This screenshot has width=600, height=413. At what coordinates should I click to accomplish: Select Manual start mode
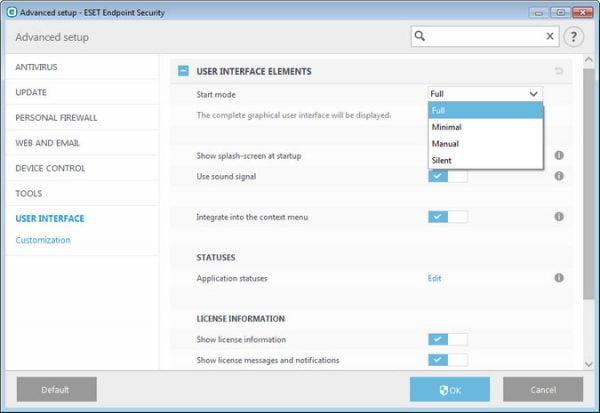click(485, 144)
